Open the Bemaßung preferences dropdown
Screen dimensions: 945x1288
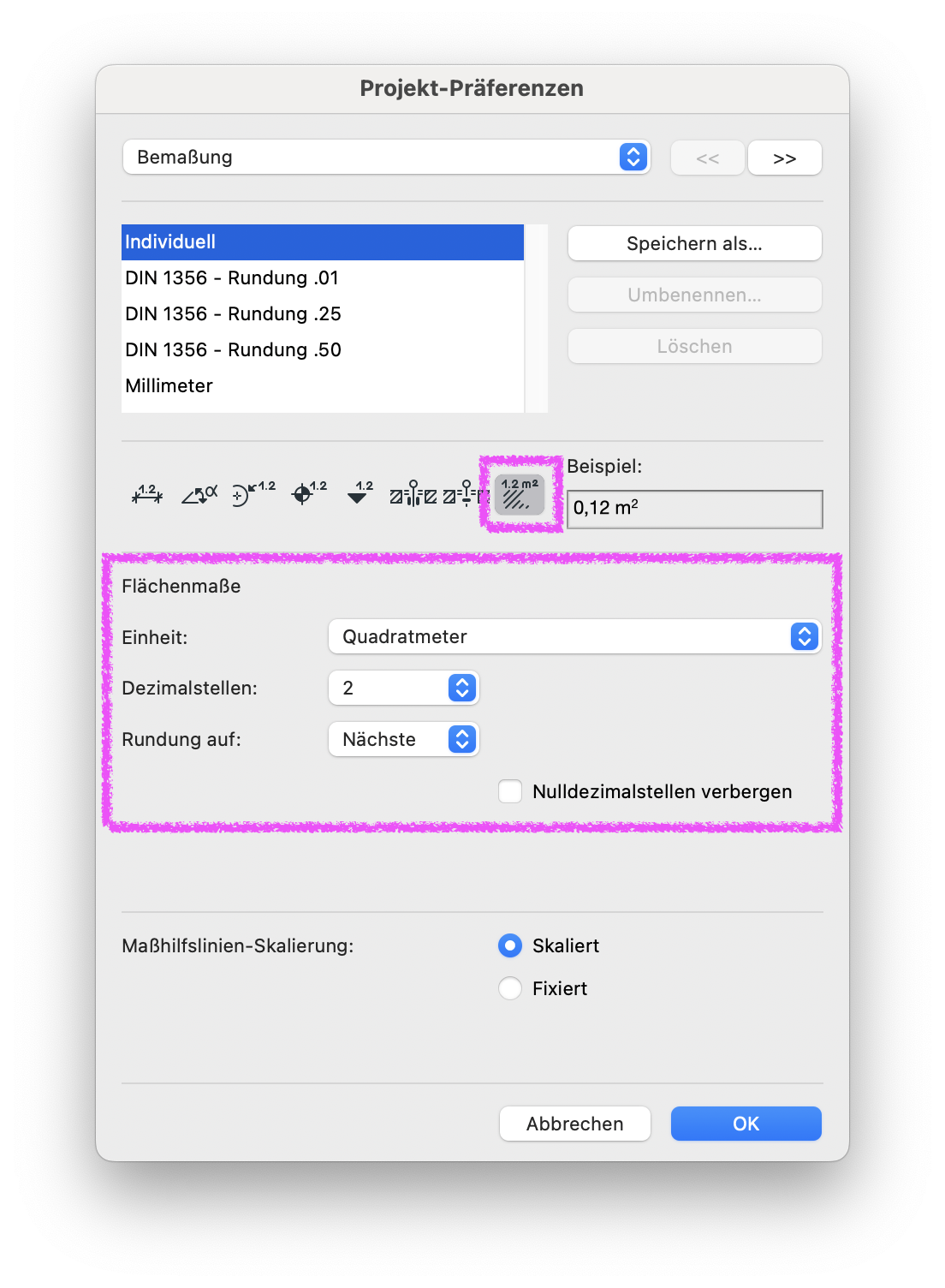pos(387,158)
